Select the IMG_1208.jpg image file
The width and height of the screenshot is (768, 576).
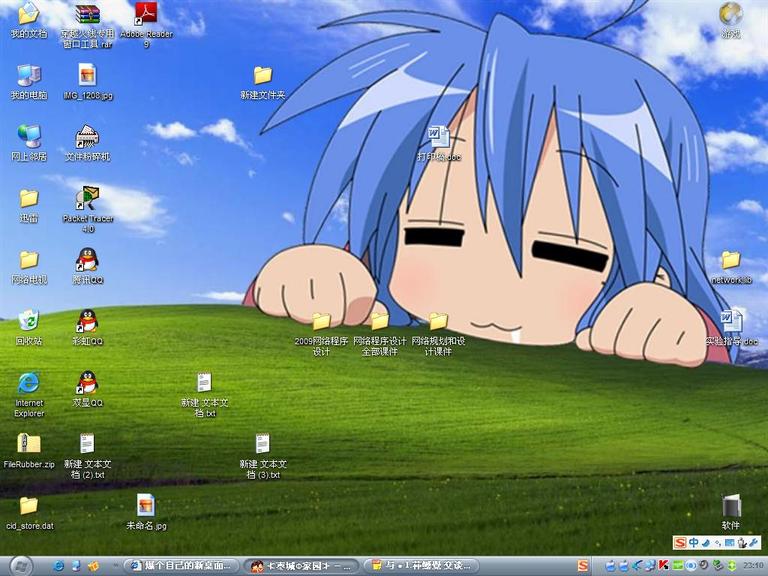tap(88, 82)
